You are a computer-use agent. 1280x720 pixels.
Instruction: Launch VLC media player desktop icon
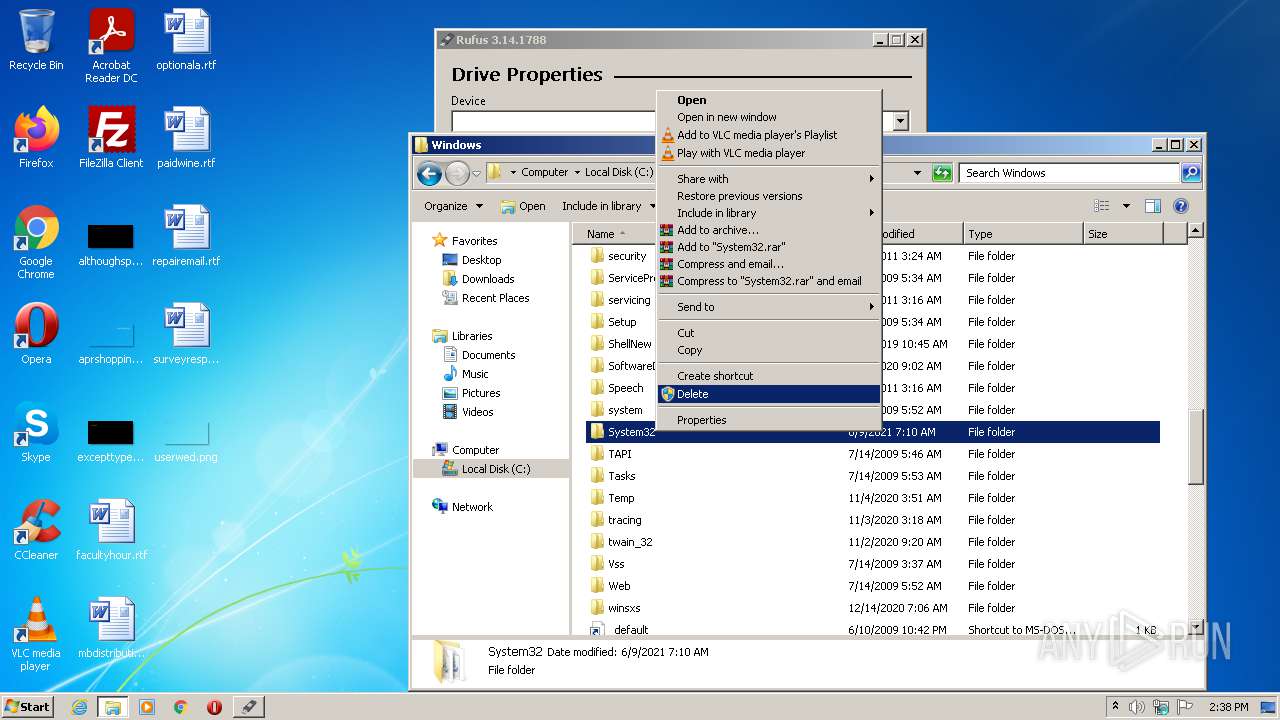pyautogui.click(x=36, y=634)
